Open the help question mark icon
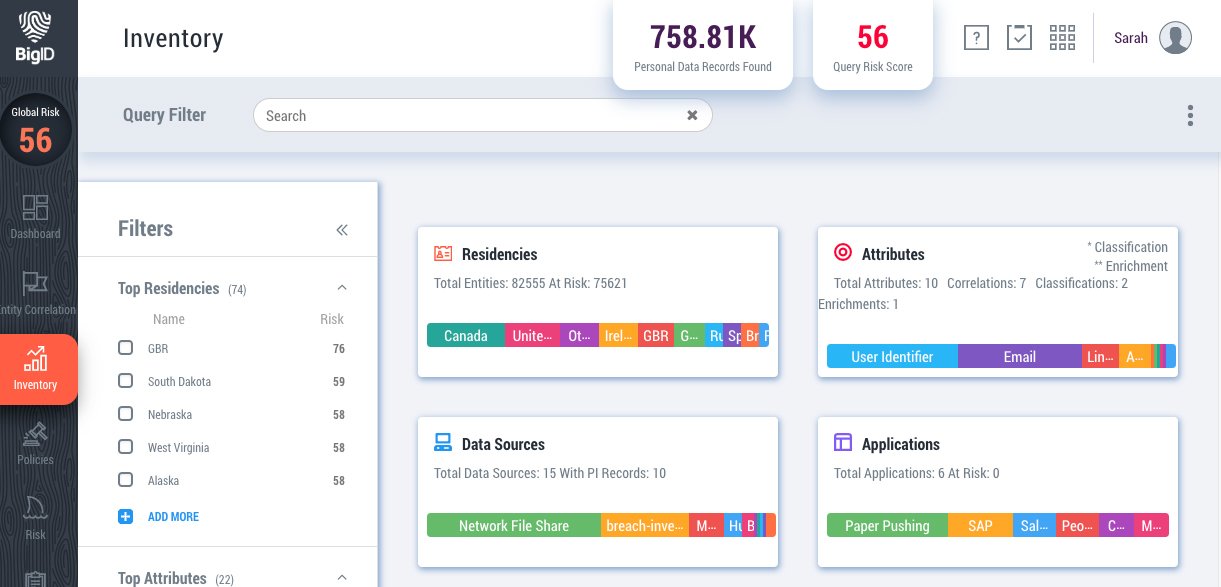1221x587 pixels. [976, 38]
